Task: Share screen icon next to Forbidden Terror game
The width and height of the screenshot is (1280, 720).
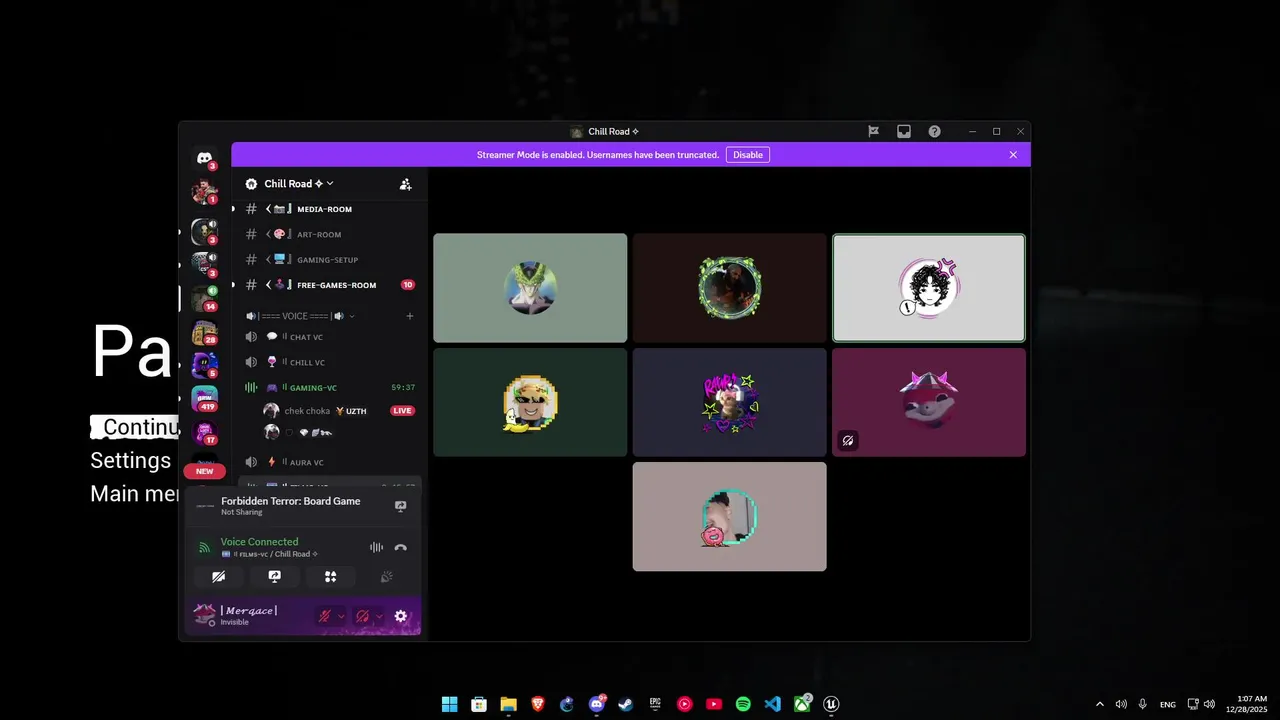Action: [400, 506]
